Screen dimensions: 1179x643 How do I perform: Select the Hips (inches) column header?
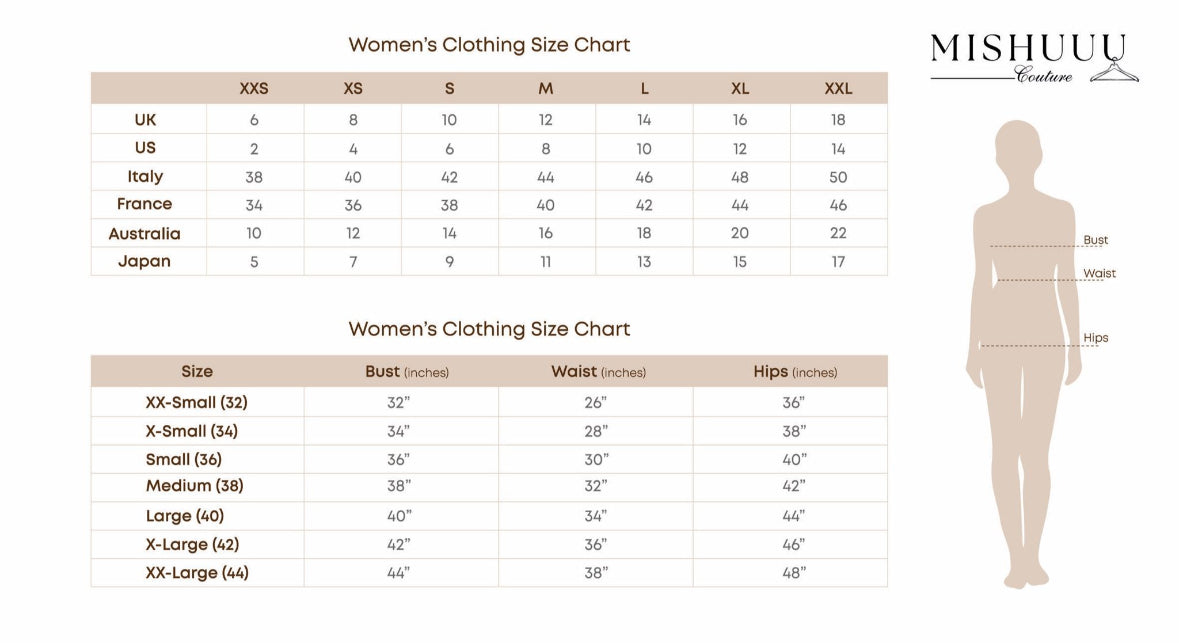click(795, 372)
